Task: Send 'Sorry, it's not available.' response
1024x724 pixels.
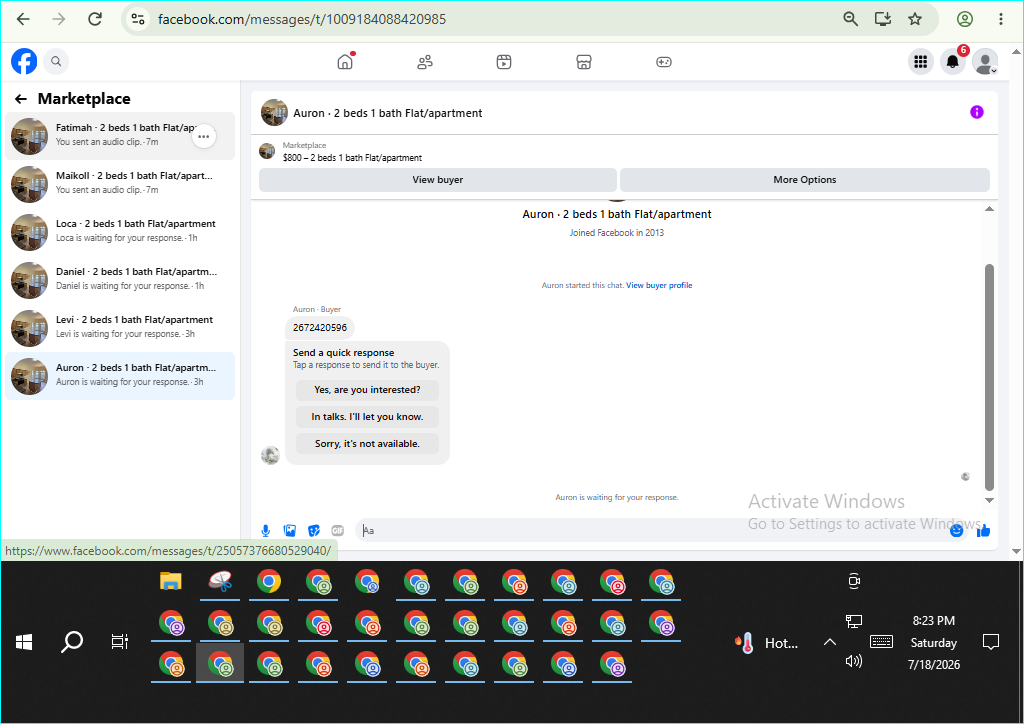Action: [367, 443]
